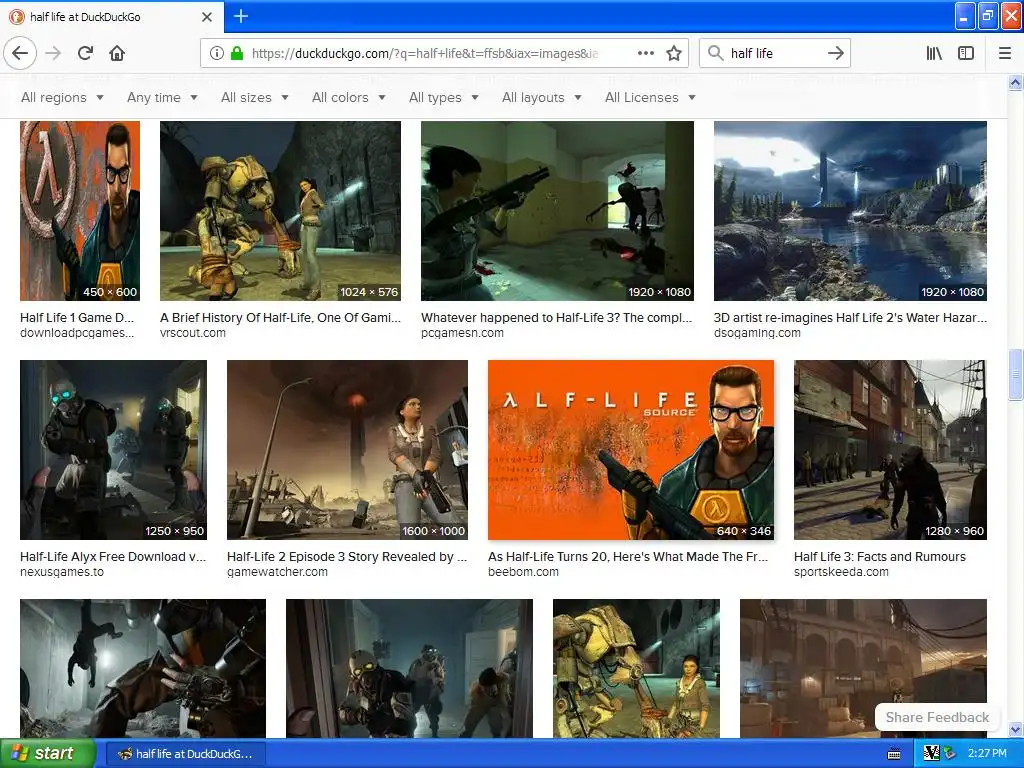The image size is (1024, 768).
Task: Open the bottom row arched building thumbnail
Action: pos(863,668)
